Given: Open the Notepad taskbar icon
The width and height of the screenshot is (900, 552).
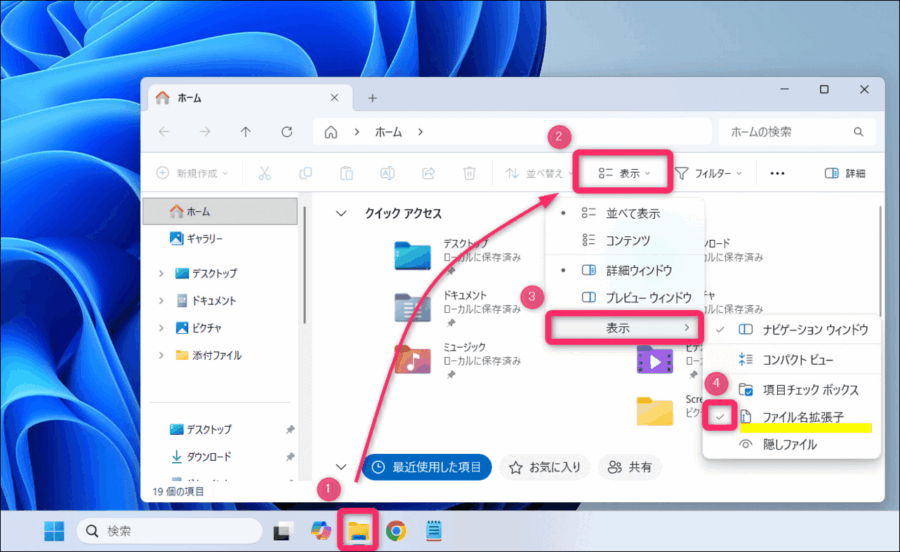Looking at the screenshot, I should tap(434, 531).
